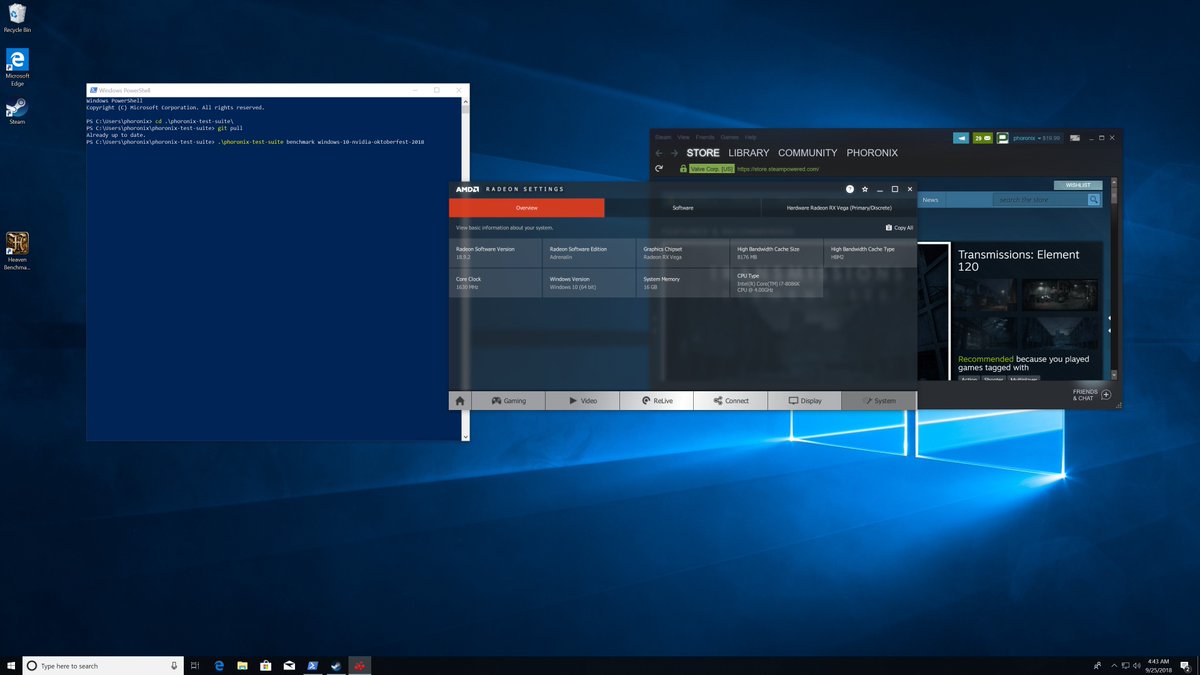
Task: Open PHORONIX profile in Steam navigation
Action: click(872, 153)
